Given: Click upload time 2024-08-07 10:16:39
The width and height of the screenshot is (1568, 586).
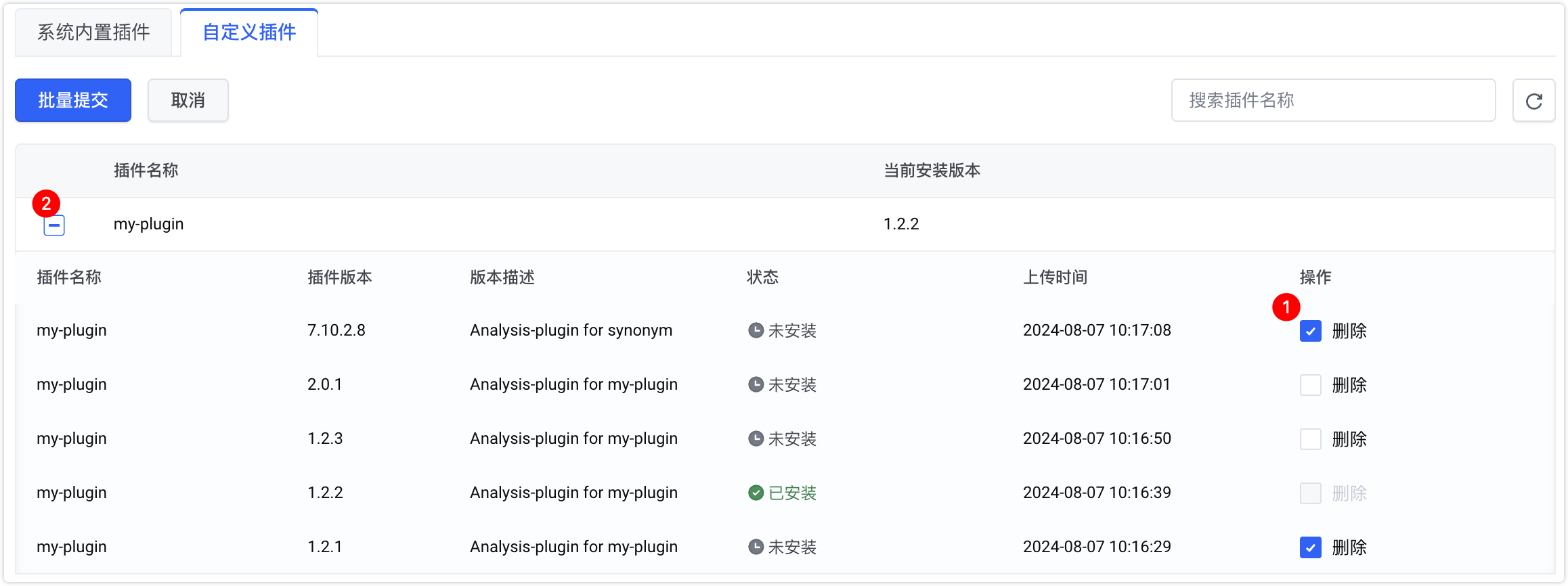Looking at the screenshot, I should click(x=1097, y=493).
